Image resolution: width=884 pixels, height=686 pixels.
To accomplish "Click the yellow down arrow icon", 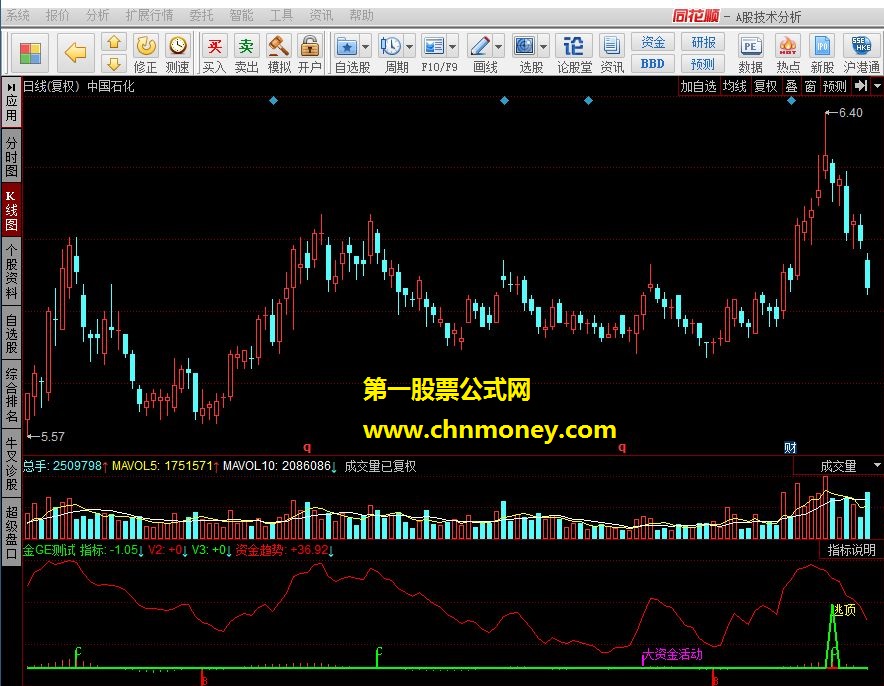I will pyautogui.click(x=114, y=64).
